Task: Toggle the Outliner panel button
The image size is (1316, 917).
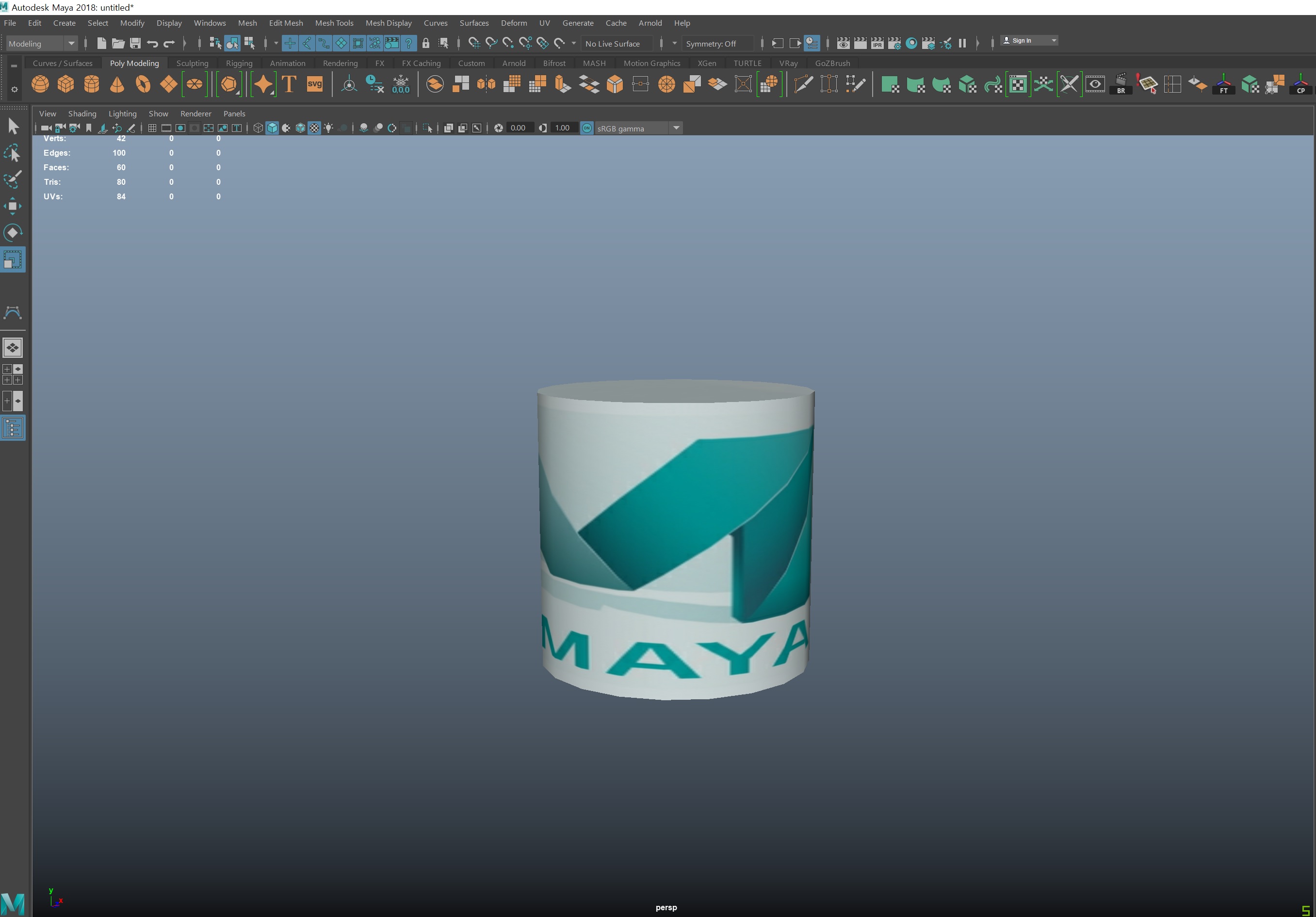Action: point(13,428)
